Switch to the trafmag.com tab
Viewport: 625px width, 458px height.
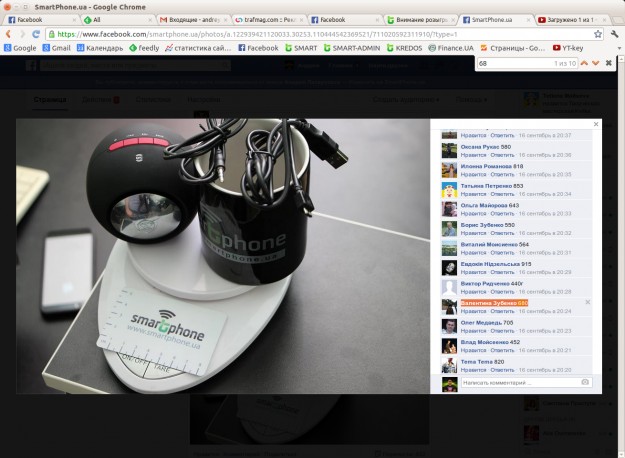[270, 19]
